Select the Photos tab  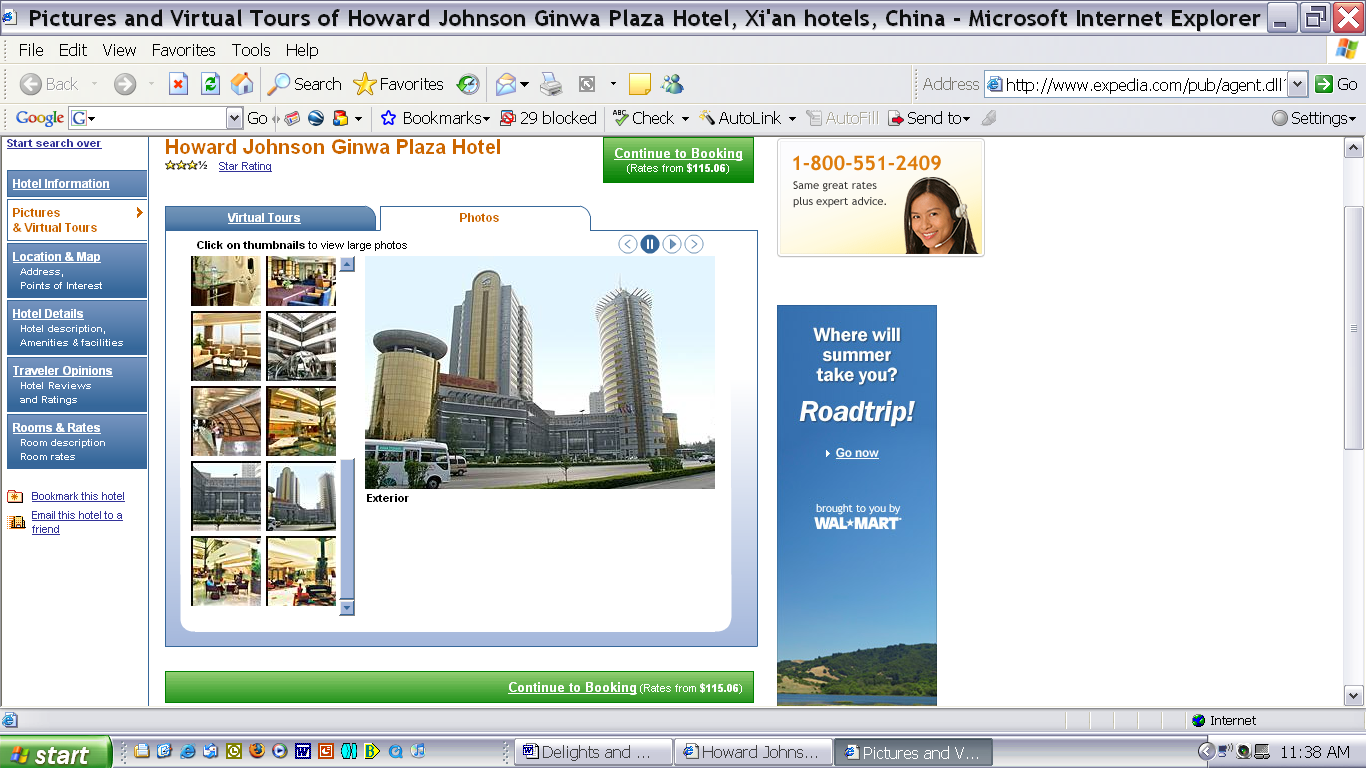(x=479, y=218)
